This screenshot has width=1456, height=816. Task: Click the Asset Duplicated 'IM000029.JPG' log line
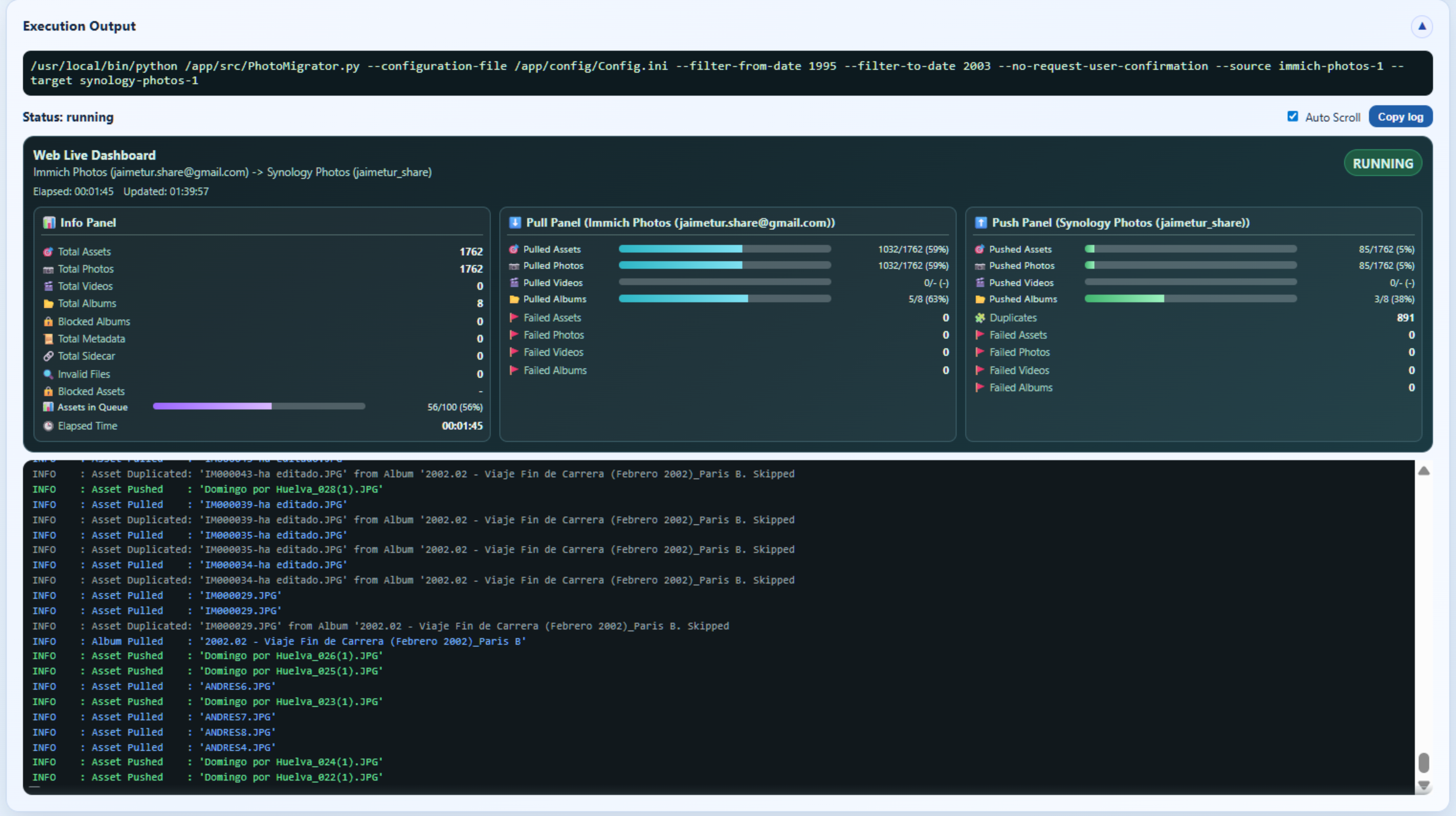381,626
